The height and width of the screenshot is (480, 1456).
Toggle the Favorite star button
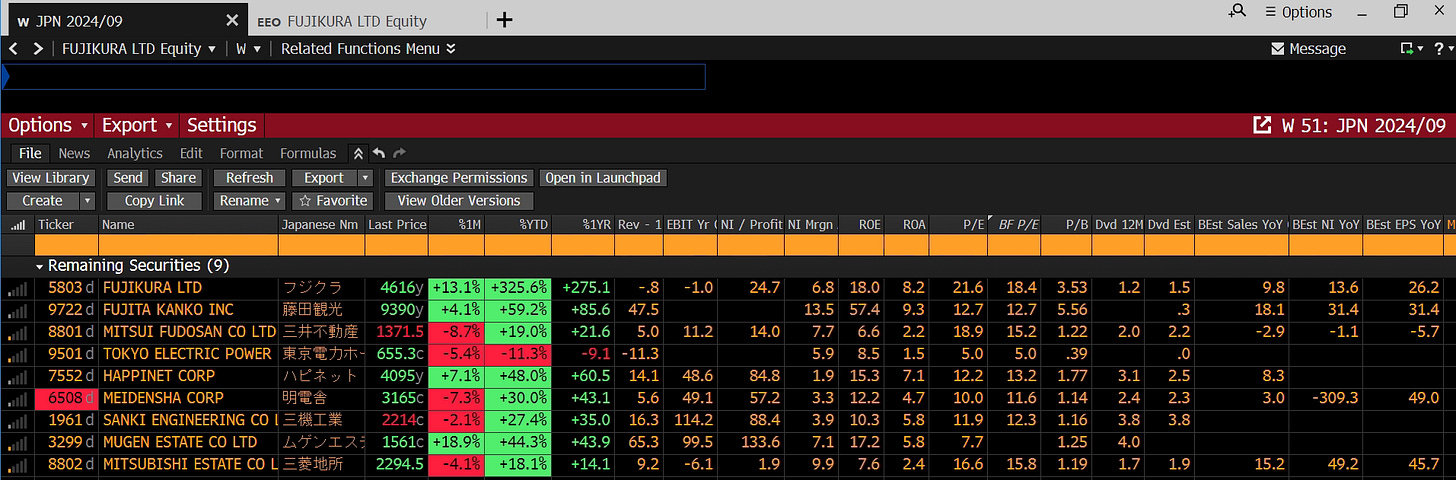(333, 200)
